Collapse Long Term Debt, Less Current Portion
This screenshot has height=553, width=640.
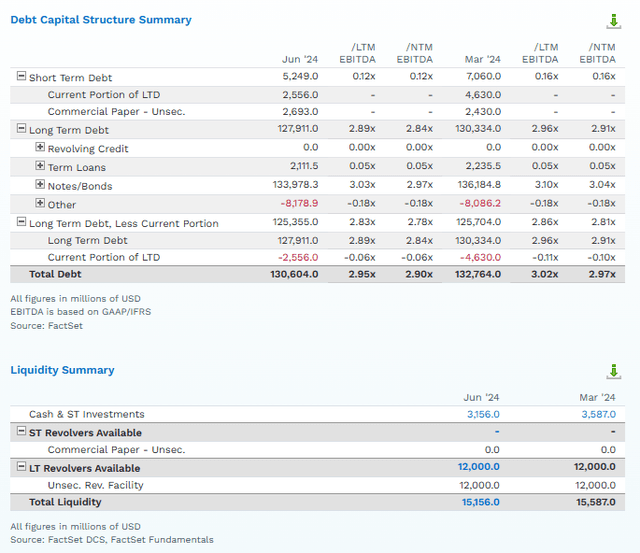coord(21,223)
